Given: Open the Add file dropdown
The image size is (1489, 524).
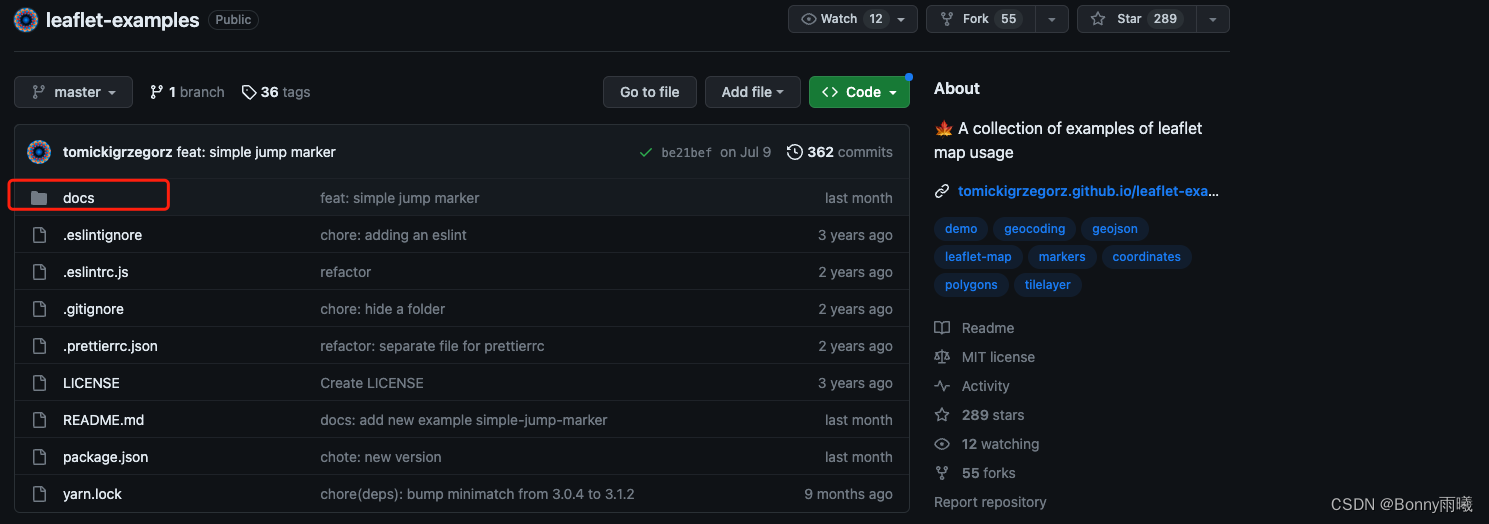Looking at the screenshot, I should click(x=752, y=92).
